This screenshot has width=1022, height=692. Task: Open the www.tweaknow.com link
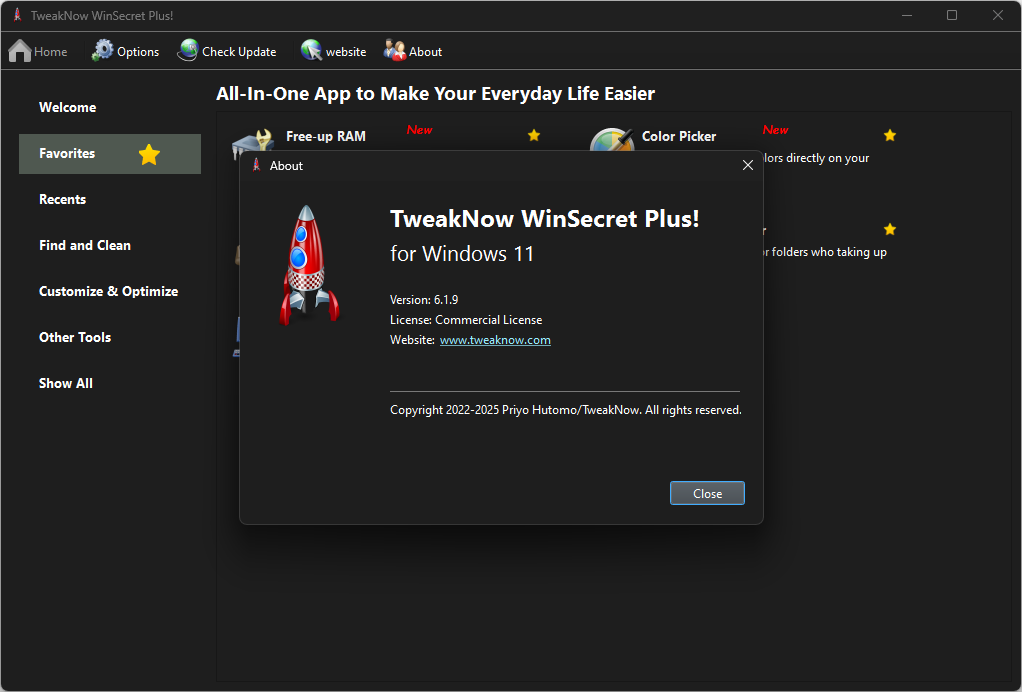tap(495, 340)
